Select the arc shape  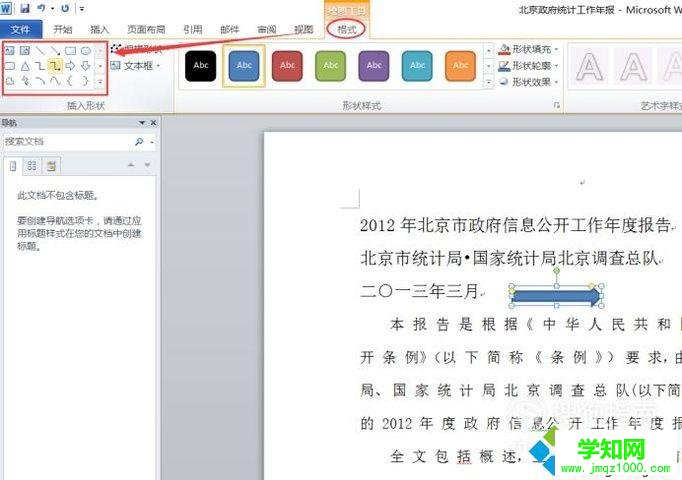(40, 81)
